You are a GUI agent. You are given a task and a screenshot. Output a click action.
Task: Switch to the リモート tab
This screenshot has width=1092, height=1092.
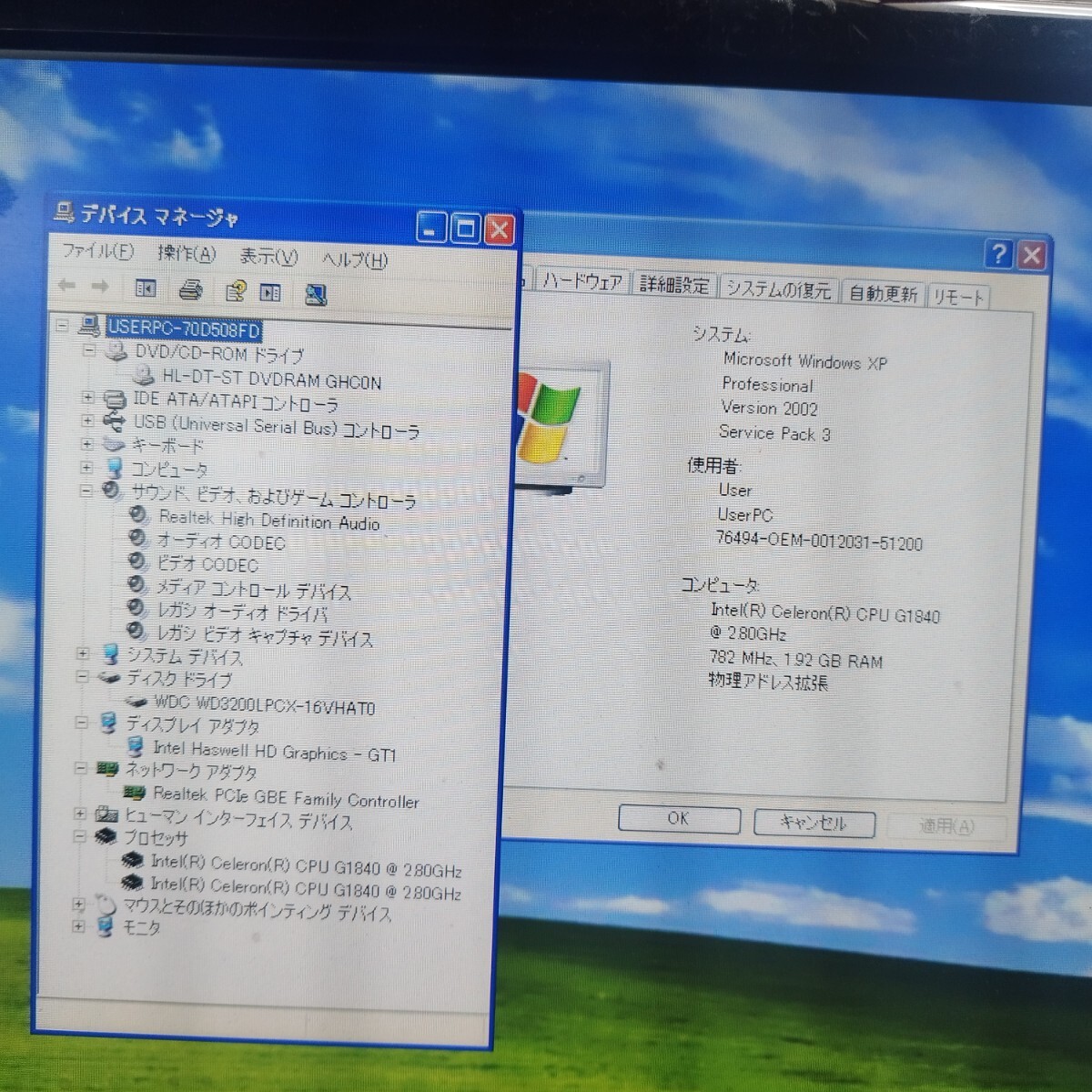(958, 297)
